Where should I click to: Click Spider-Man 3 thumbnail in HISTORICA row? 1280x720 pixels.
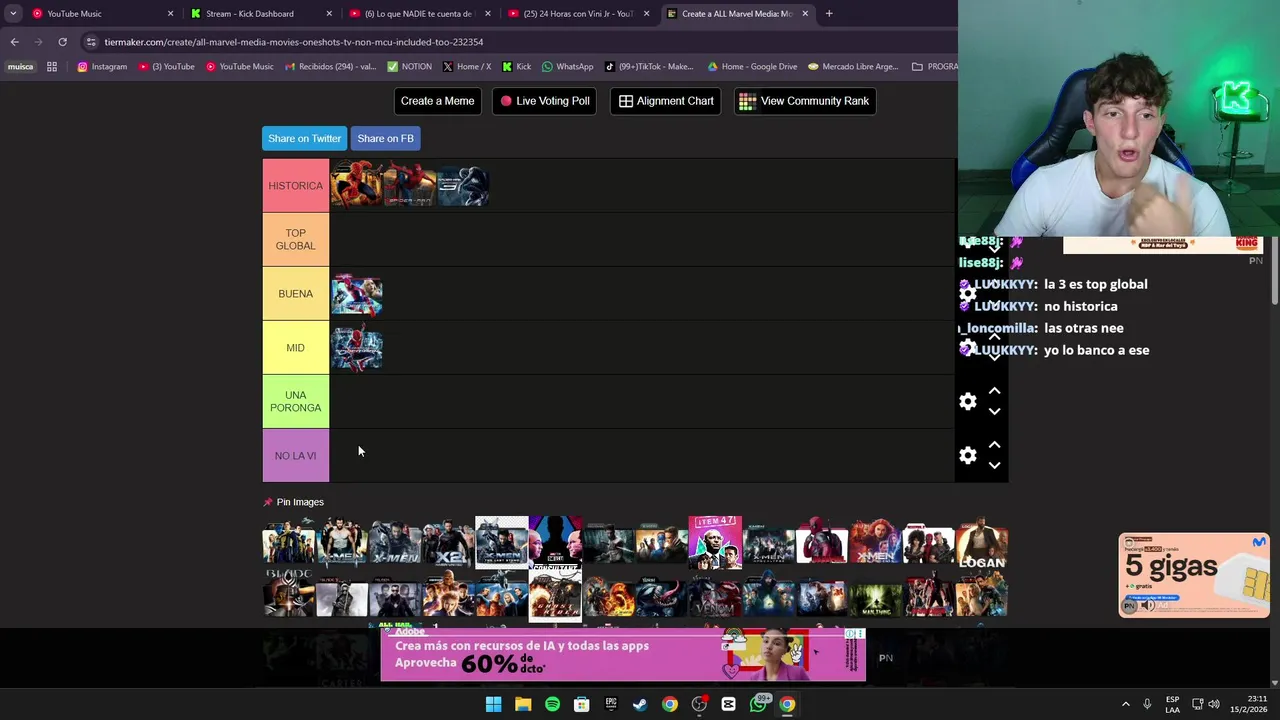point(463,186)
